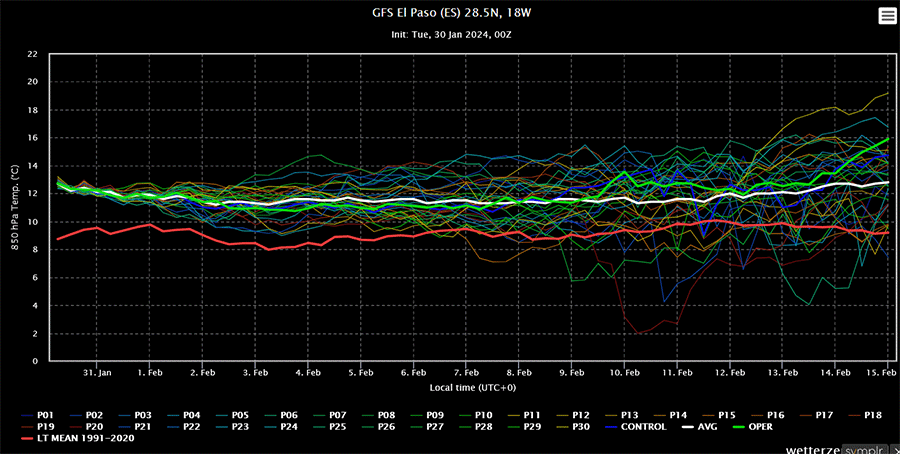Open the chart hamburger menu
This screenshot has width=900, height=454.
(x=887, y=15)
